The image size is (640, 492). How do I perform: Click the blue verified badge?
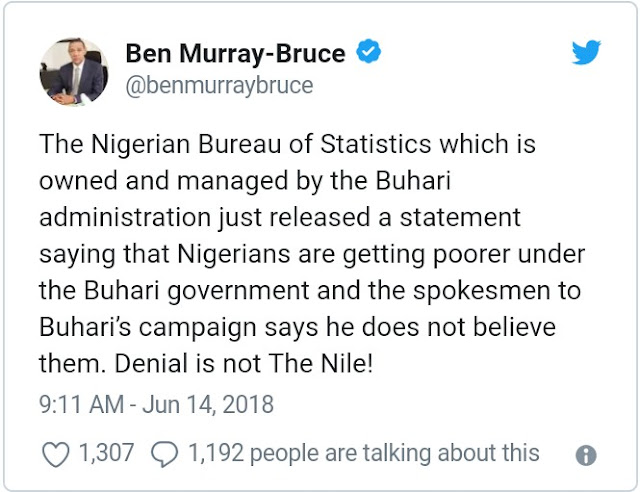(369, 52)
